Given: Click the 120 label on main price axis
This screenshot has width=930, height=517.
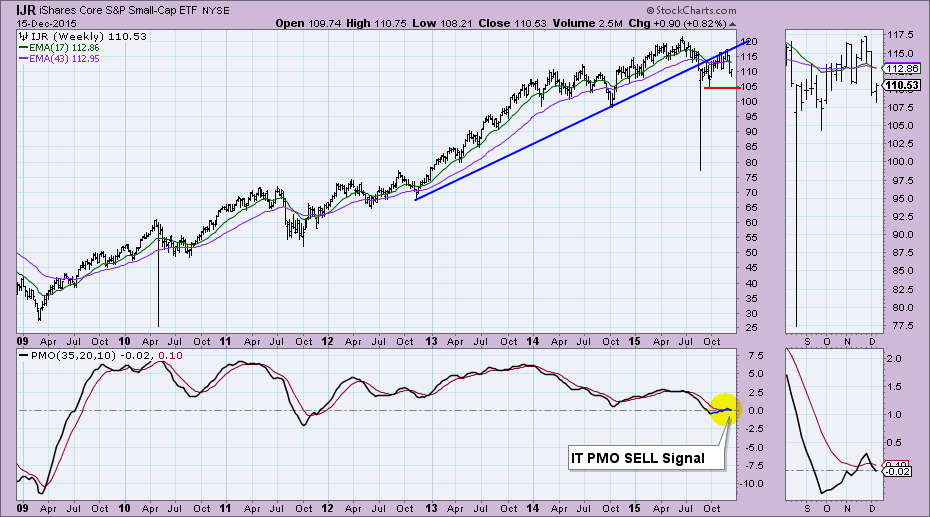Looking at the screenshot, I should [x=749, y=42].
